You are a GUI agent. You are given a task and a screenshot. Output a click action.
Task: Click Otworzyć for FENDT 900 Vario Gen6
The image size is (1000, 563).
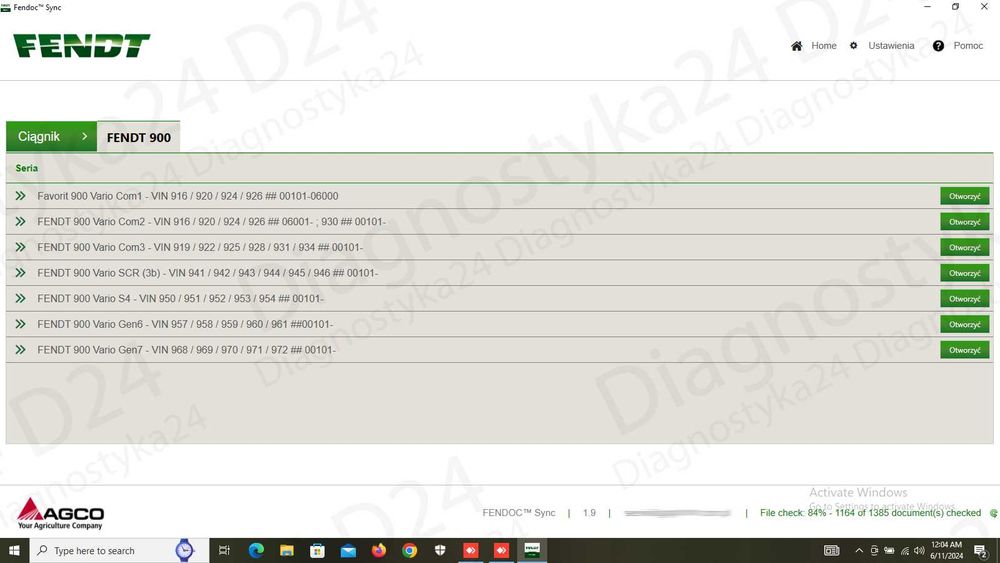coord(964,325)
